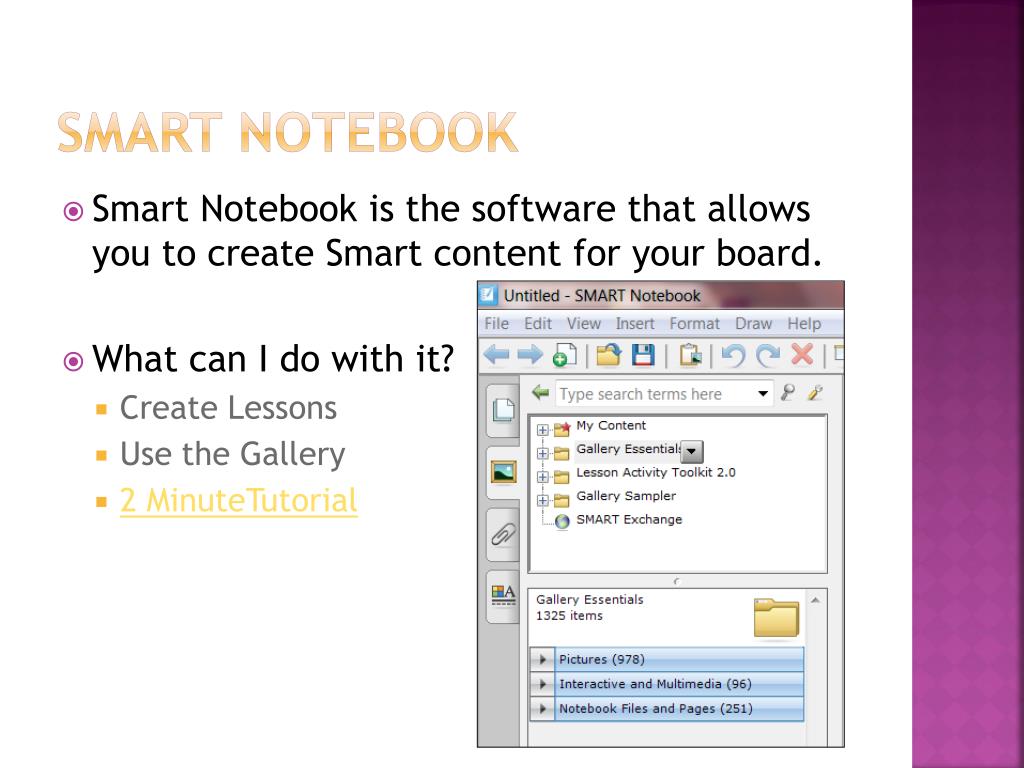Click the gallery search magnifier icon

point(788,392)
